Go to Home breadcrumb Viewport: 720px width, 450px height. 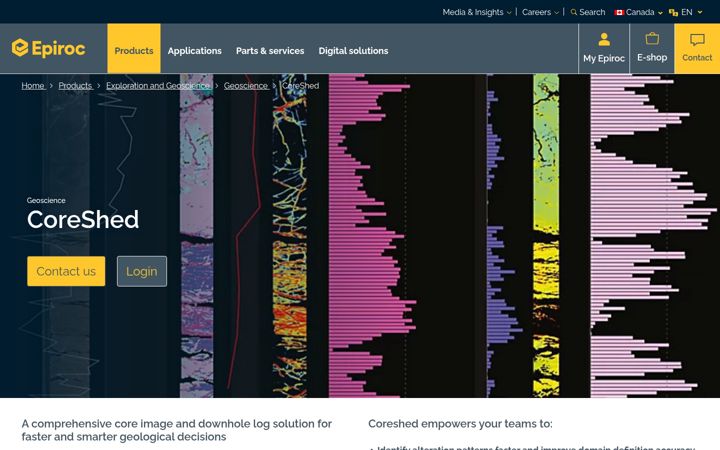coord(33,86)
